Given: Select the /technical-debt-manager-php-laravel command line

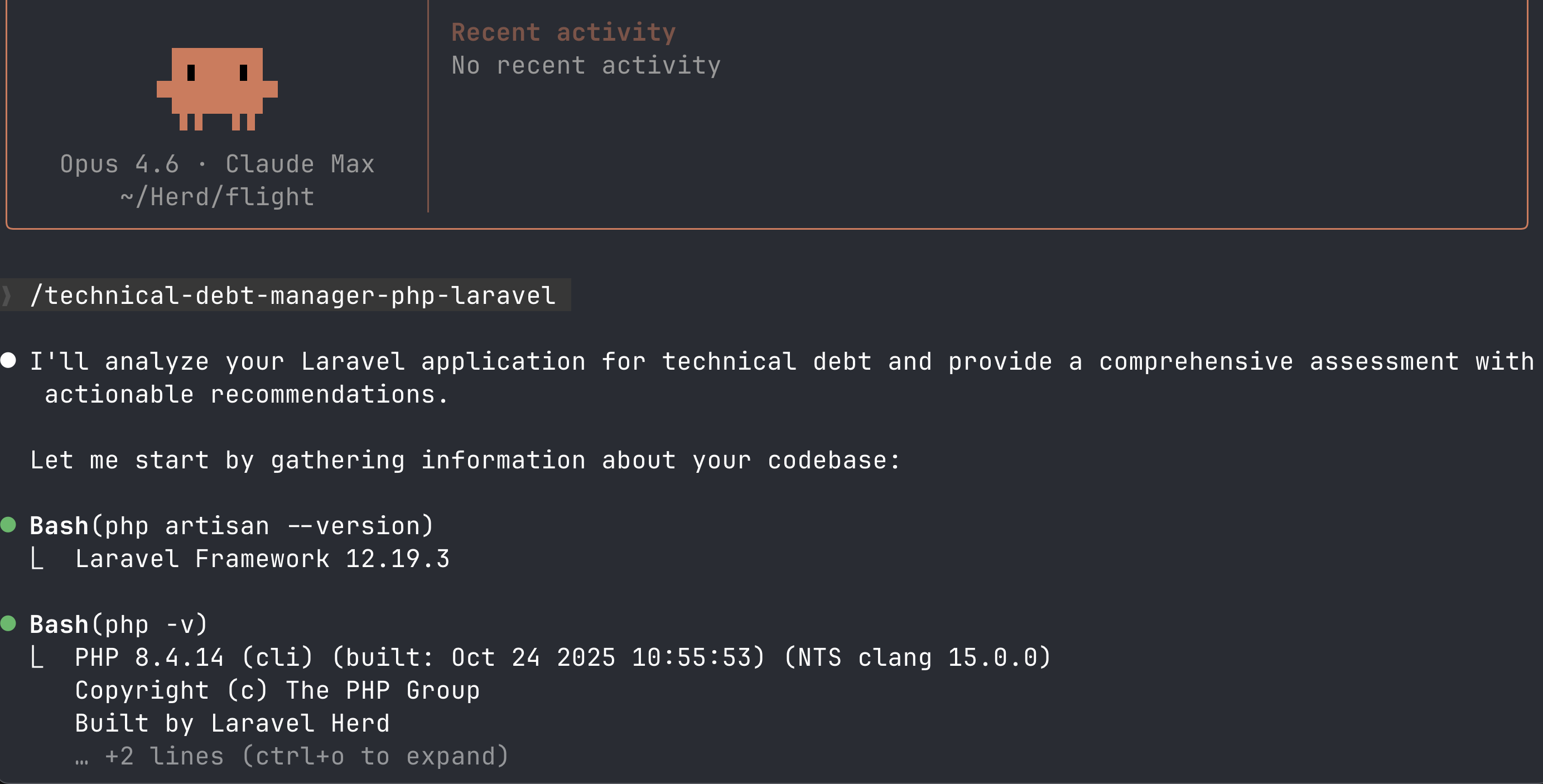Looking at the screenshot, I should pyautogui.click(x=293, y=296).
